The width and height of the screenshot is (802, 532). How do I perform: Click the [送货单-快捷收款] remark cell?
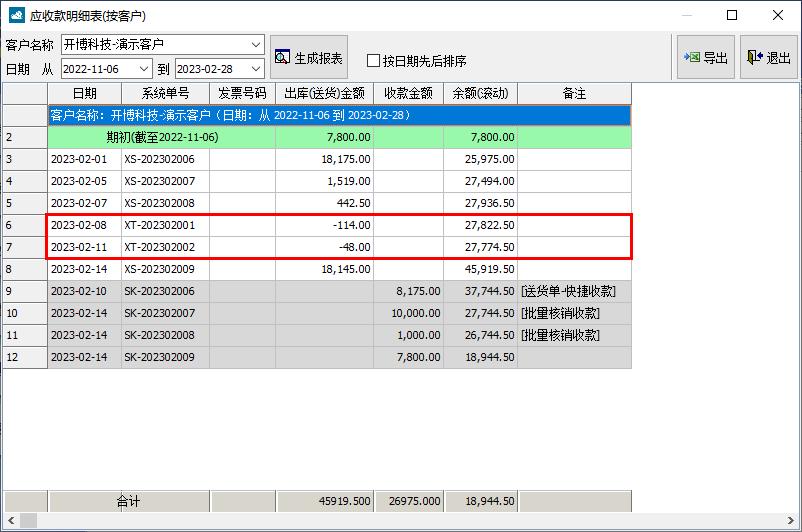(574, 291)
